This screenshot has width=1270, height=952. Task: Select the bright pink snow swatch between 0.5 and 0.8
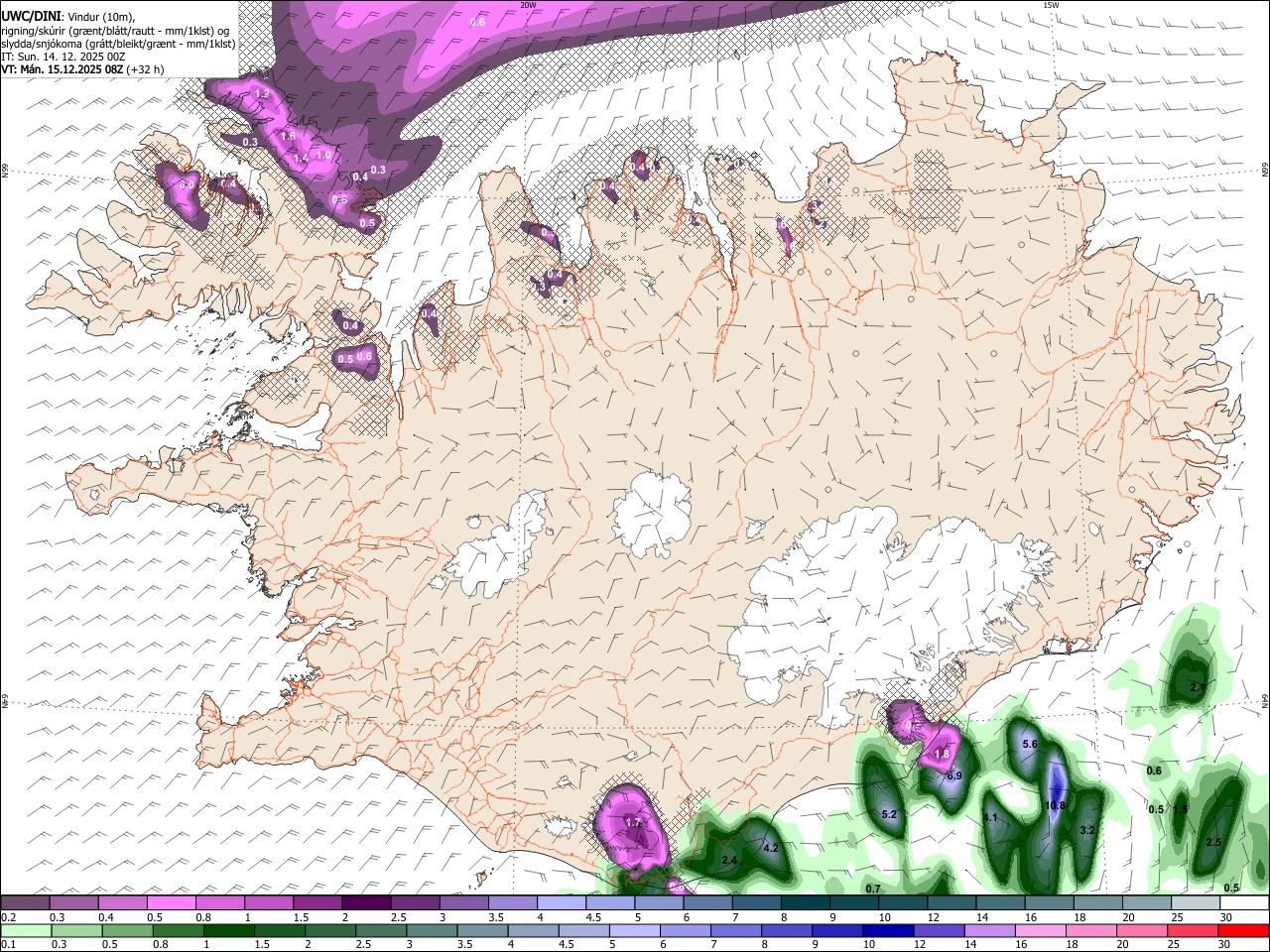click(171, 902)
